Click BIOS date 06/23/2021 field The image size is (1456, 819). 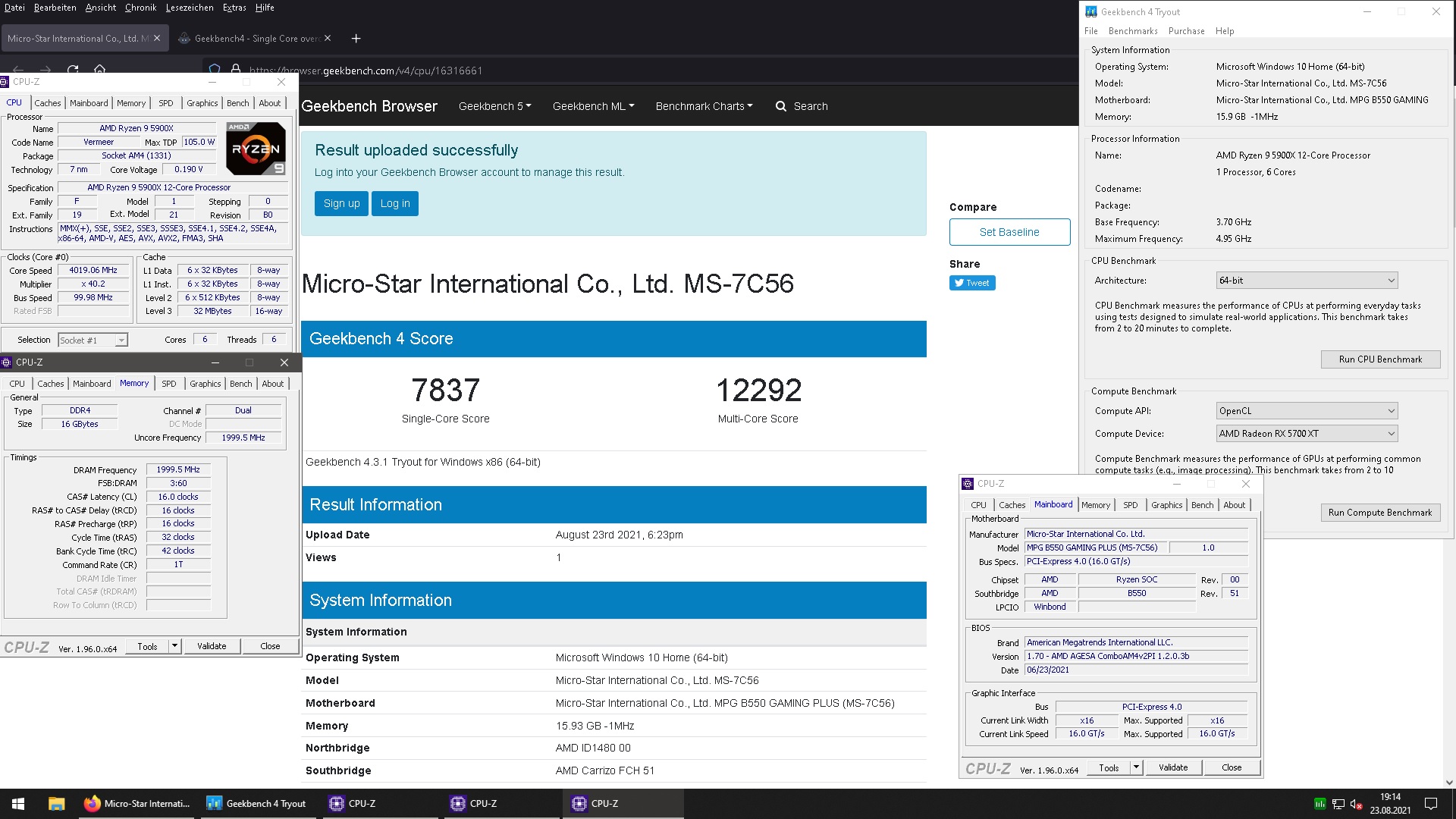point(1135,670)
